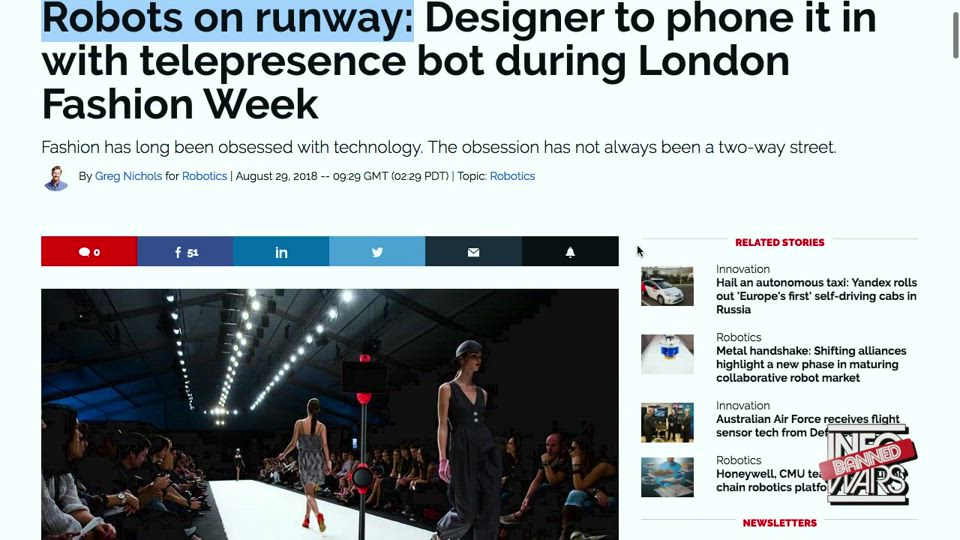Viewport: 960px width, 540px height.
Task: Share article via Twitter bird icon
Action: 377,252
